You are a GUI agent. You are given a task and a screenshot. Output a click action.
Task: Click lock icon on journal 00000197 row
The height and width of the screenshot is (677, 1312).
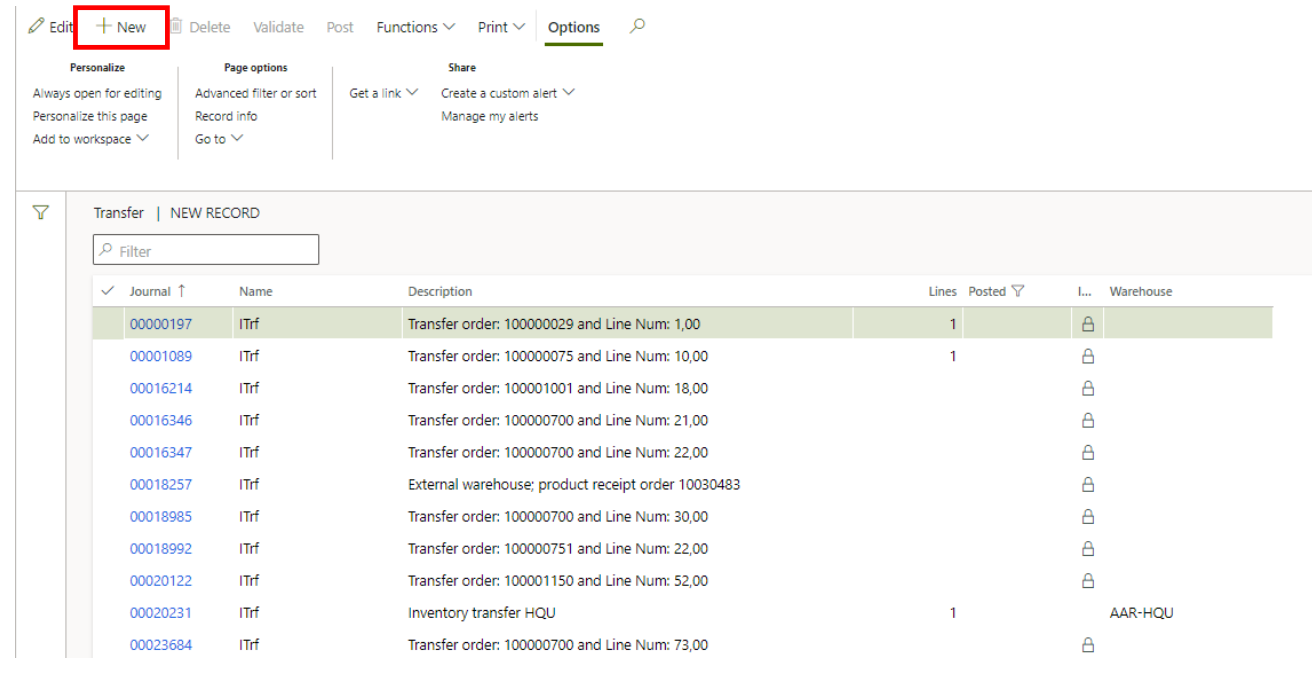1088,324
